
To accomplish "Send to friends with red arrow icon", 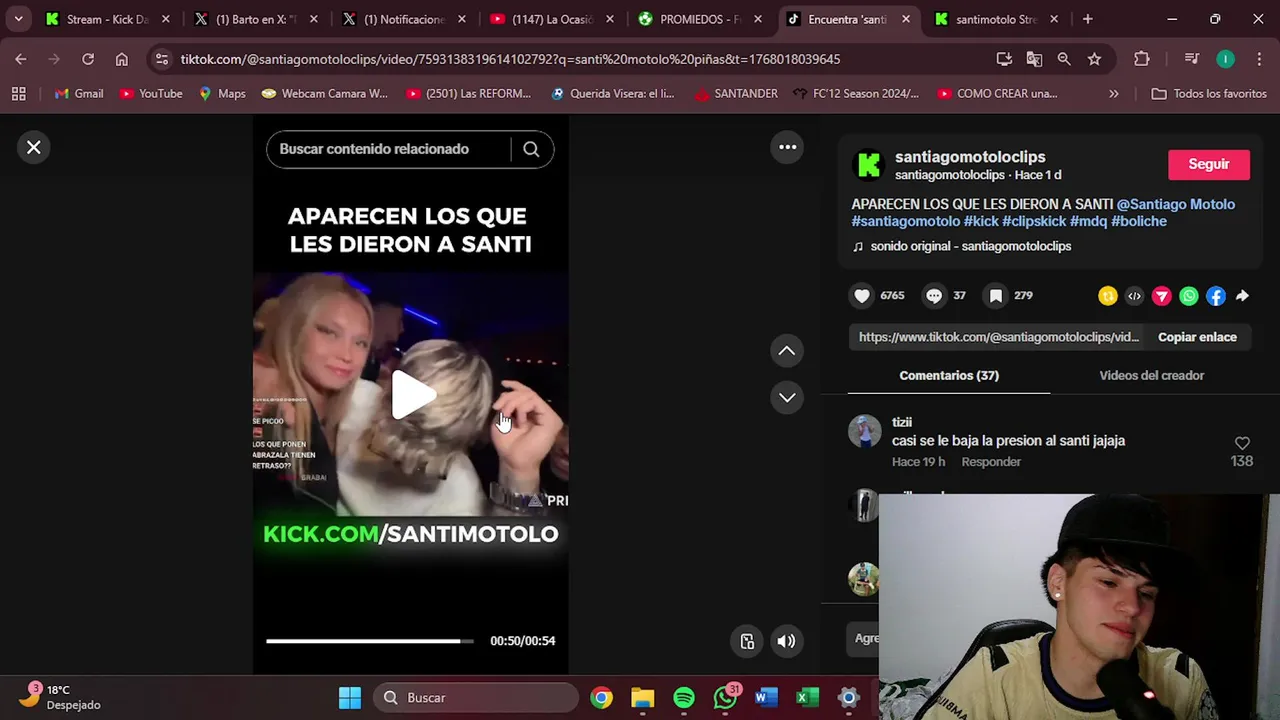I will [x=1161, y=296].
